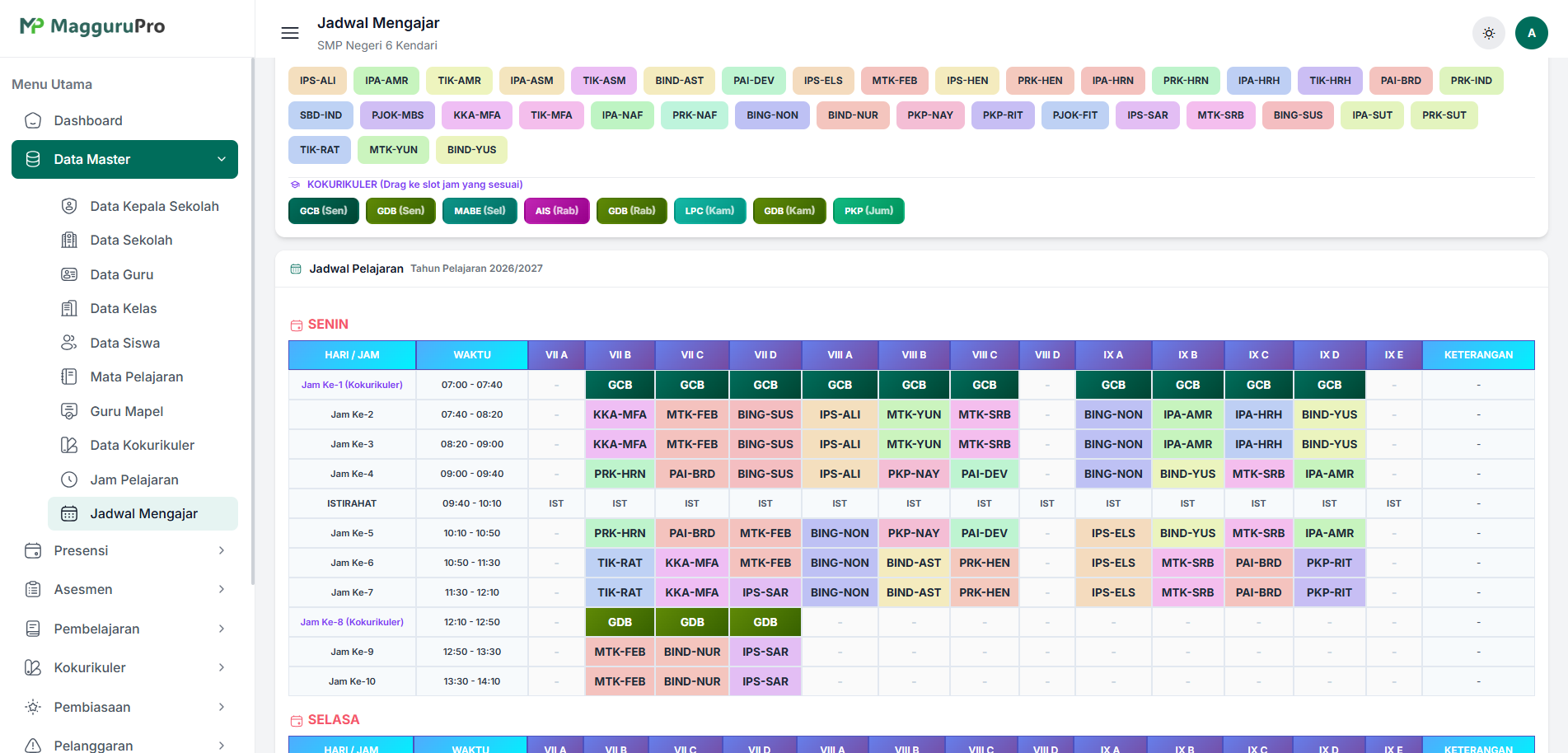This screenshot has width=1568, height=753.
Task: Expand the Kokurikuler submenu chevron
Action: coord(222,667)
